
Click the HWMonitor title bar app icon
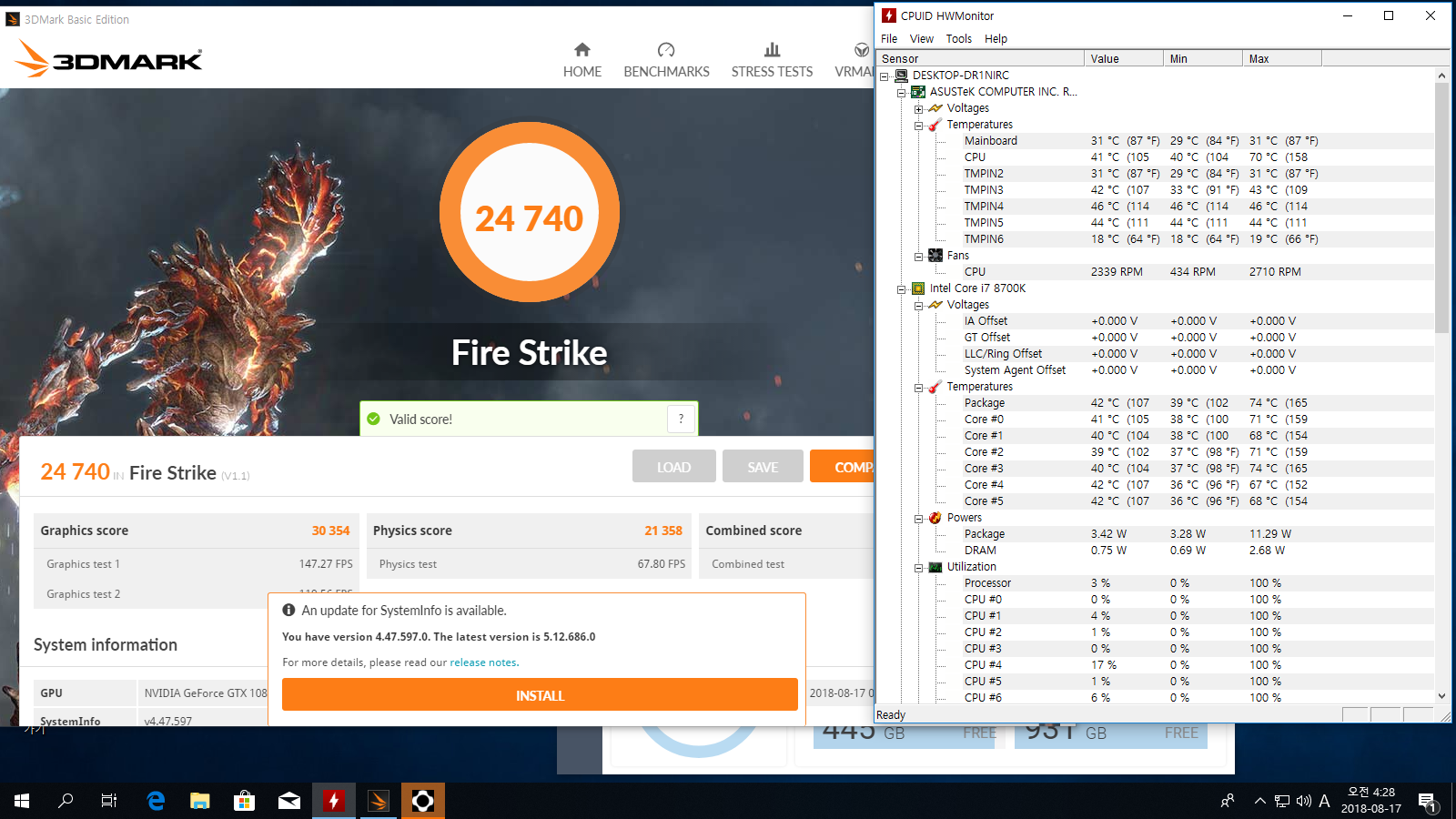pyautogui.click(x=889, y=15)
